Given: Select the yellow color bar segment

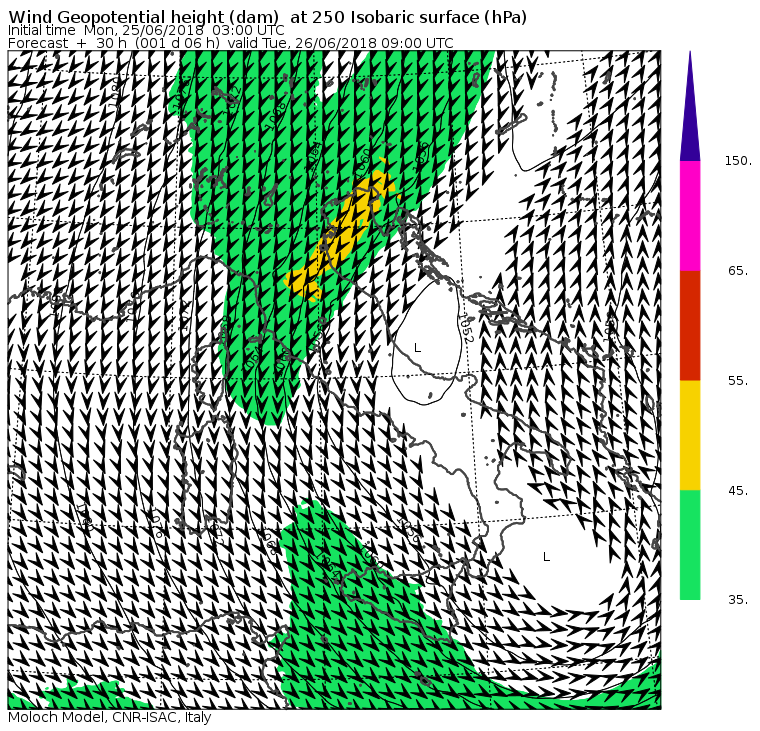Looking at the screenshot, I should point(690,435).
